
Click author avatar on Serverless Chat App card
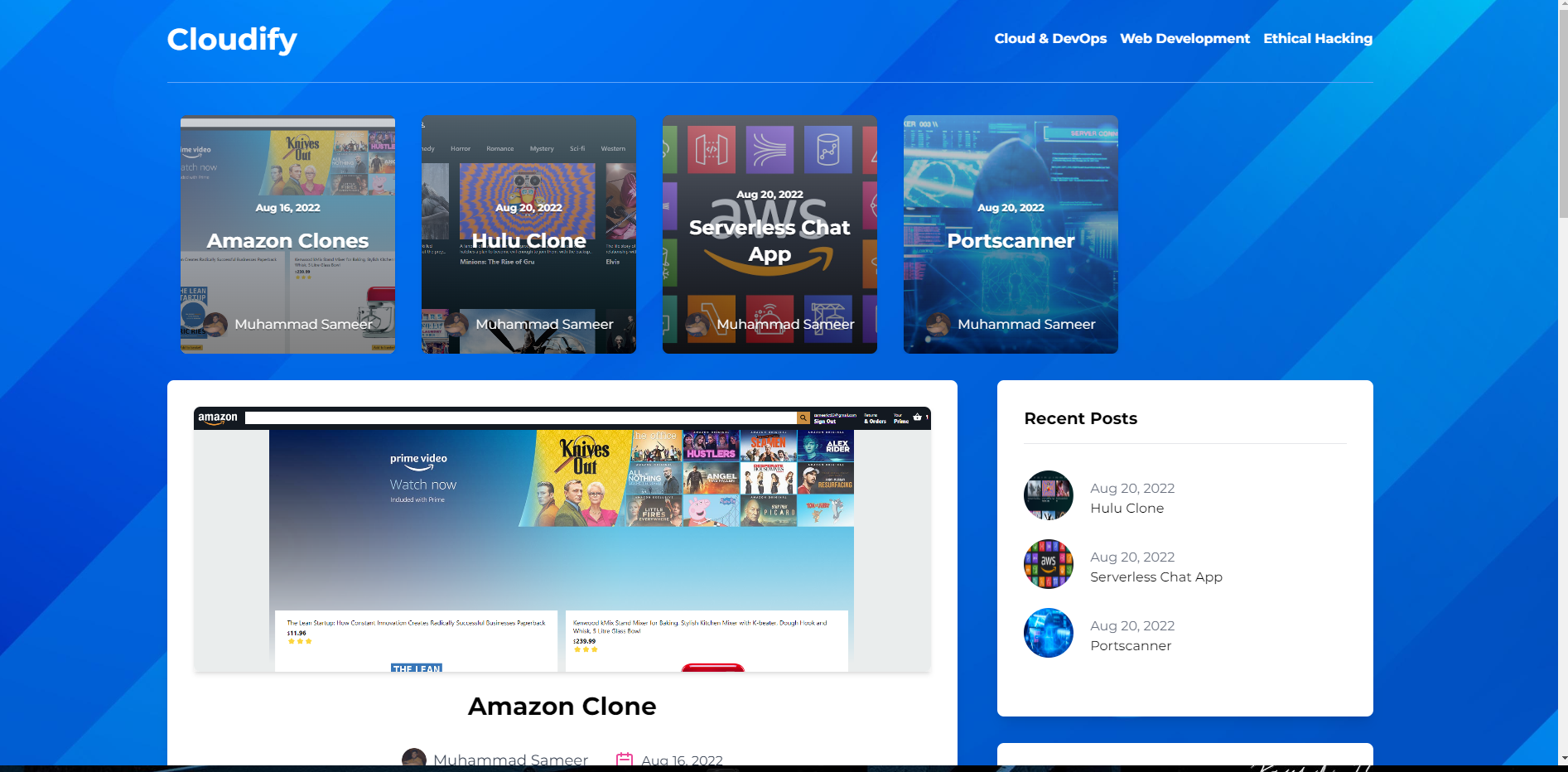click(x=697, y=324)
